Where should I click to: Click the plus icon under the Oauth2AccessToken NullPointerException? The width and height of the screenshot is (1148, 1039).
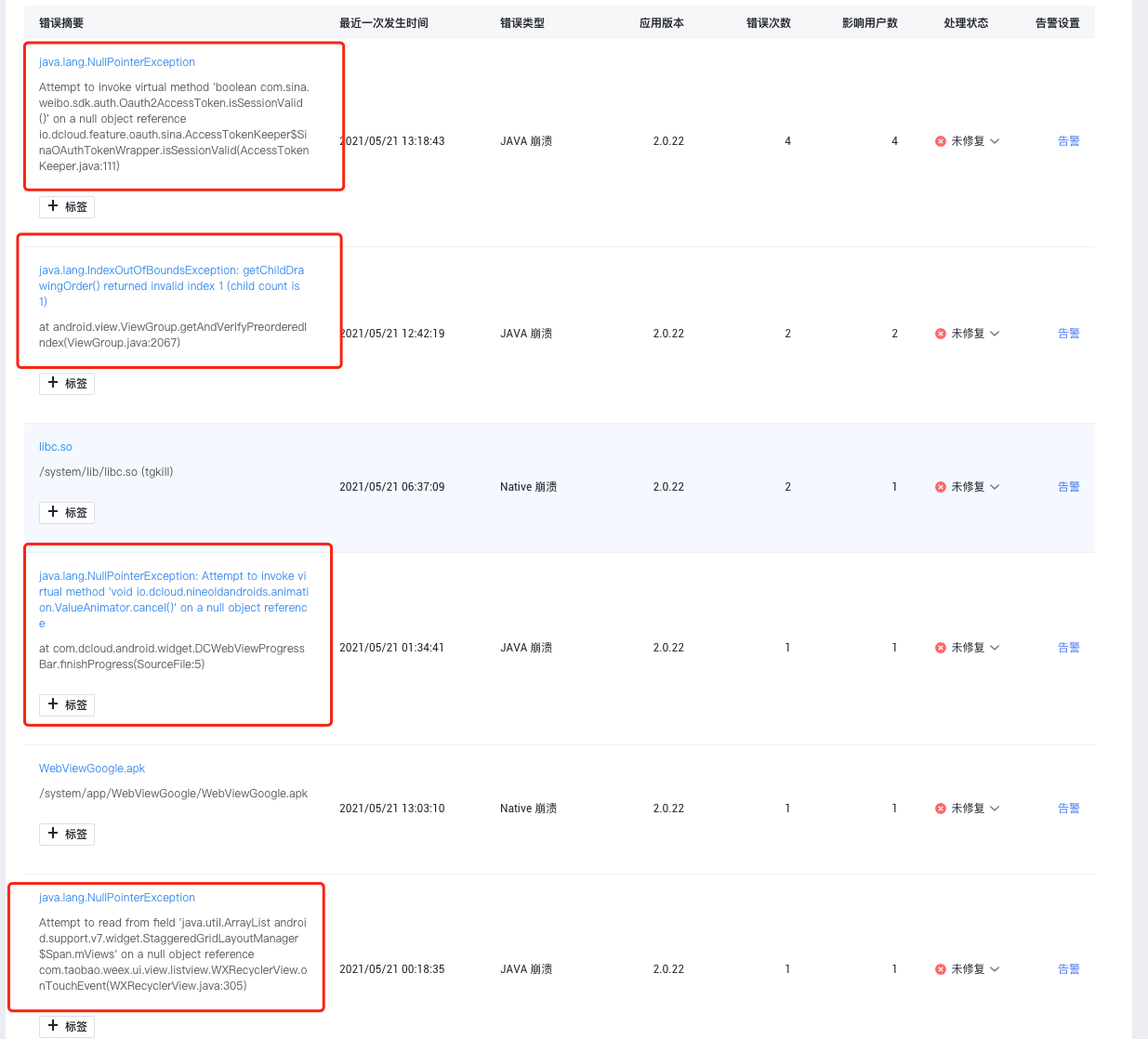(53, 206)
